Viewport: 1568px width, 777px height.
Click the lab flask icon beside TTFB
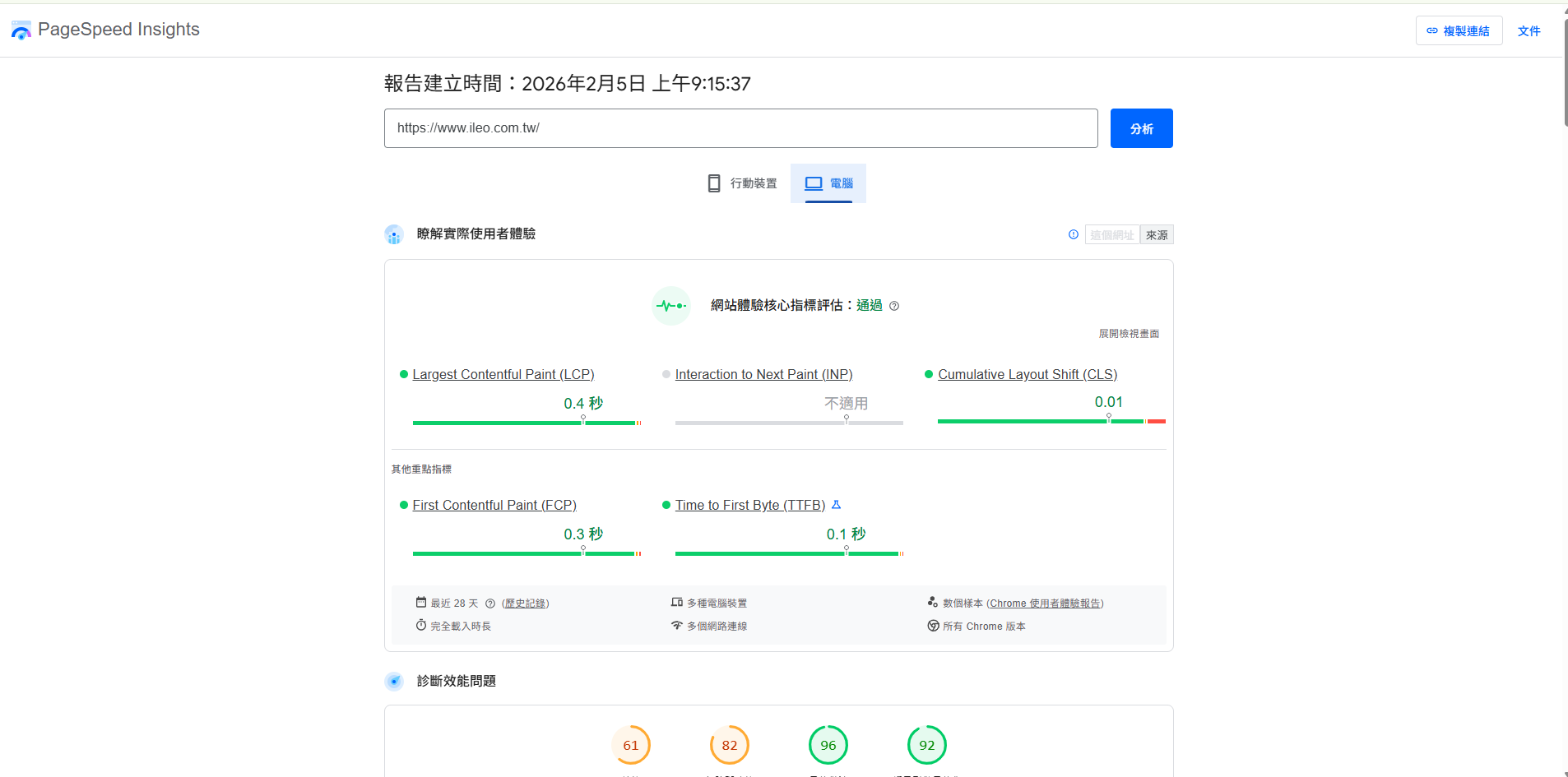pos(837,505)
